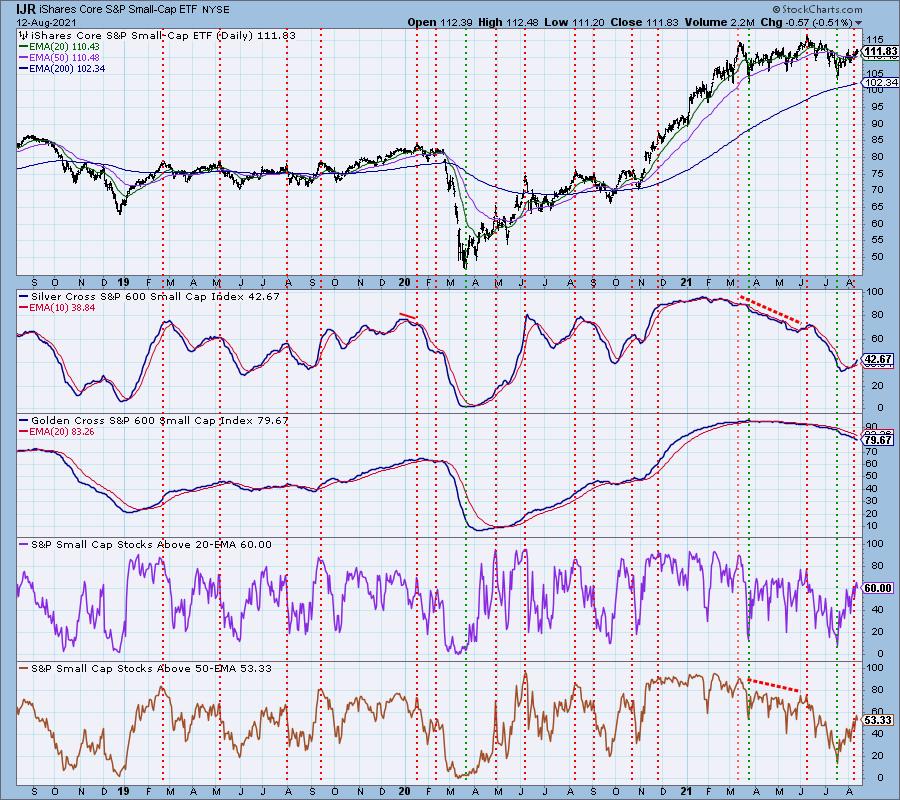Click the Golden Cross S&P 600 Small Cap Index legend
The height and width of the screenshot is (800, 900).
coord(154,421)
